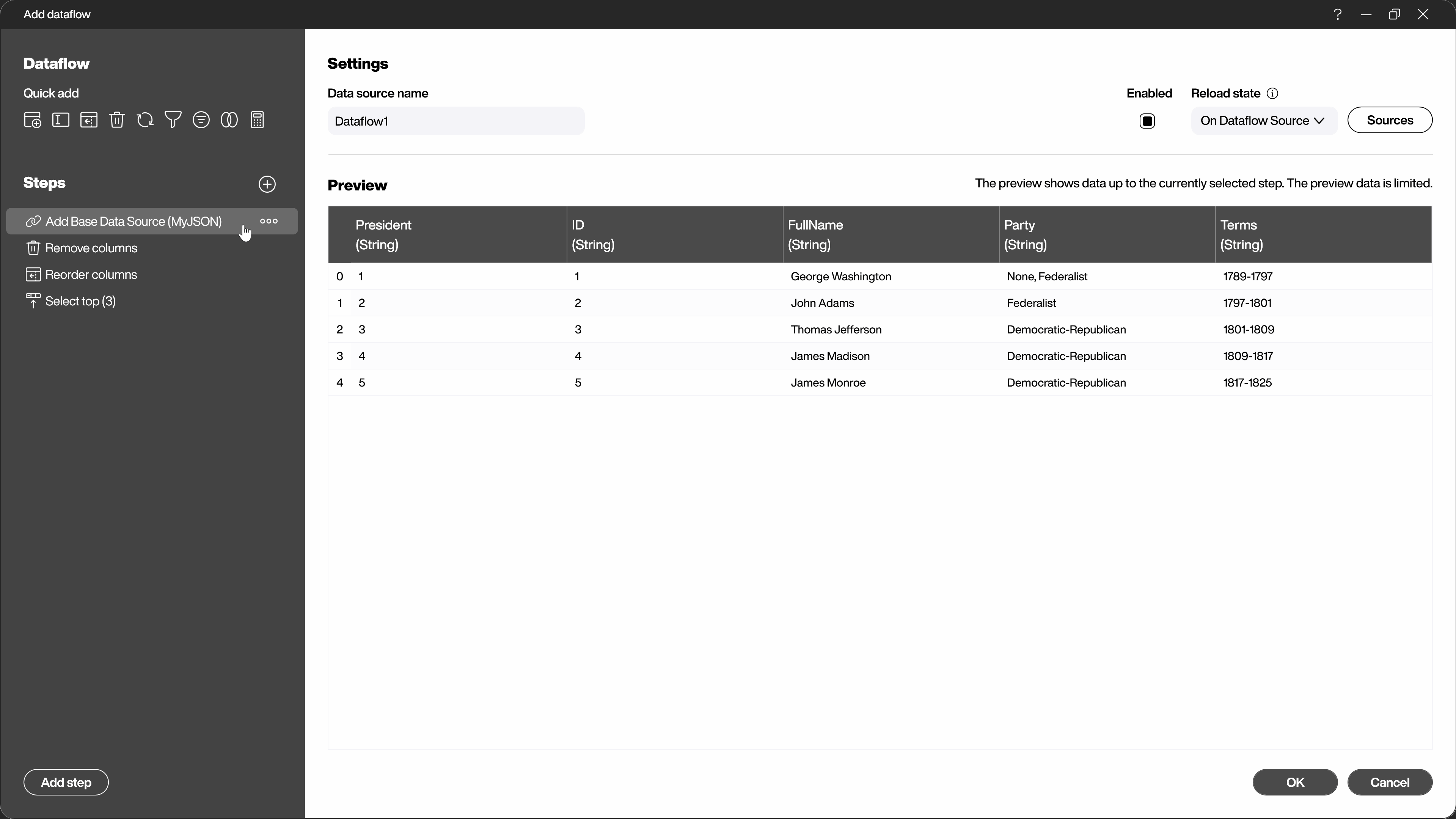Confirm with the OK button
Screen dimensions: 1456x819
click(x=1295, y=782)
